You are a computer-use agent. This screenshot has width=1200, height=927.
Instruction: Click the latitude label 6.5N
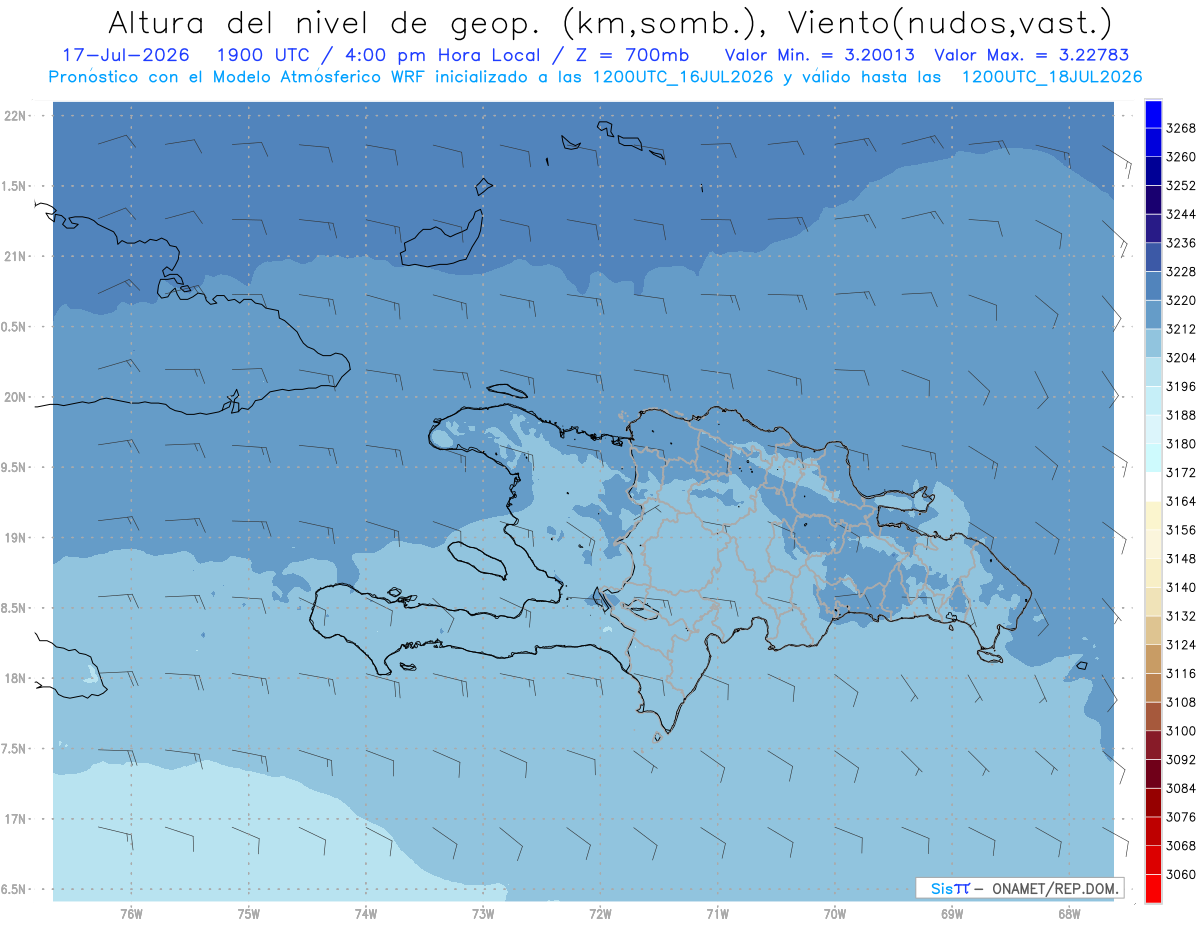click(x=14, y=890)
